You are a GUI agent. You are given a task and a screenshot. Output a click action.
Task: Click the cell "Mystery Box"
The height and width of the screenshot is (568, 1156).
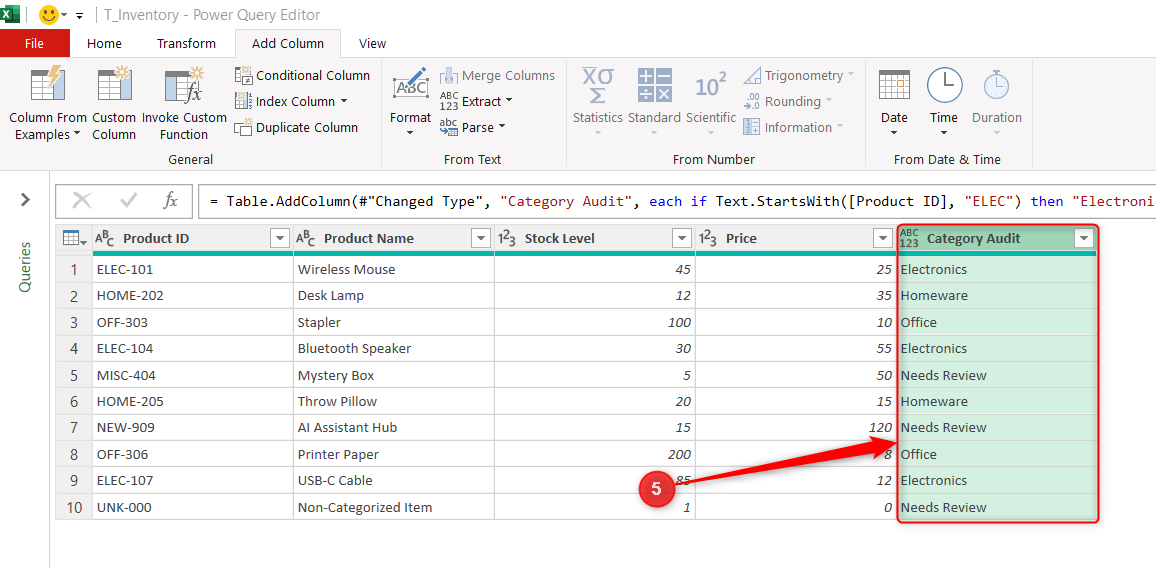pyautogui.click(x=394, y=375)
